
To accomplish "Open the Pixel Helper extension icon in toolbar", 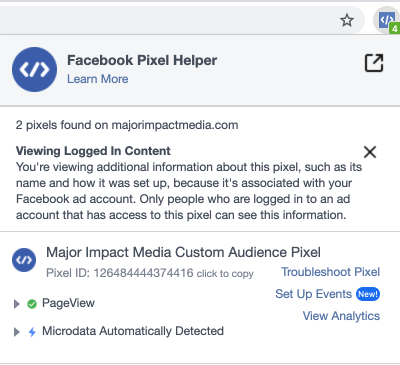I will pyautogui.click(x=387, y=20).
